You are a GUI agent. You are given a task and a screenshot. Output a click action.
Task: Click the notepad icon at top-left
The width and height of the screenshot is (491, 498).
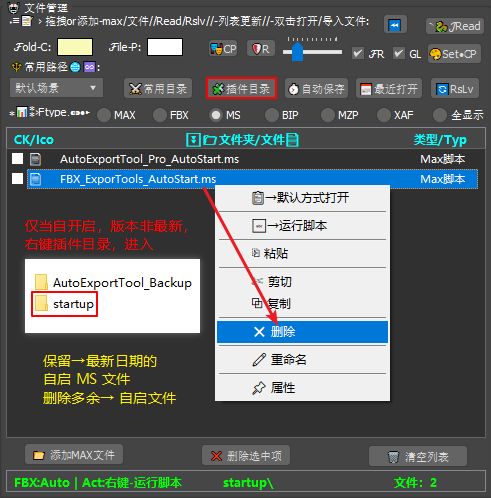(27, 21)
